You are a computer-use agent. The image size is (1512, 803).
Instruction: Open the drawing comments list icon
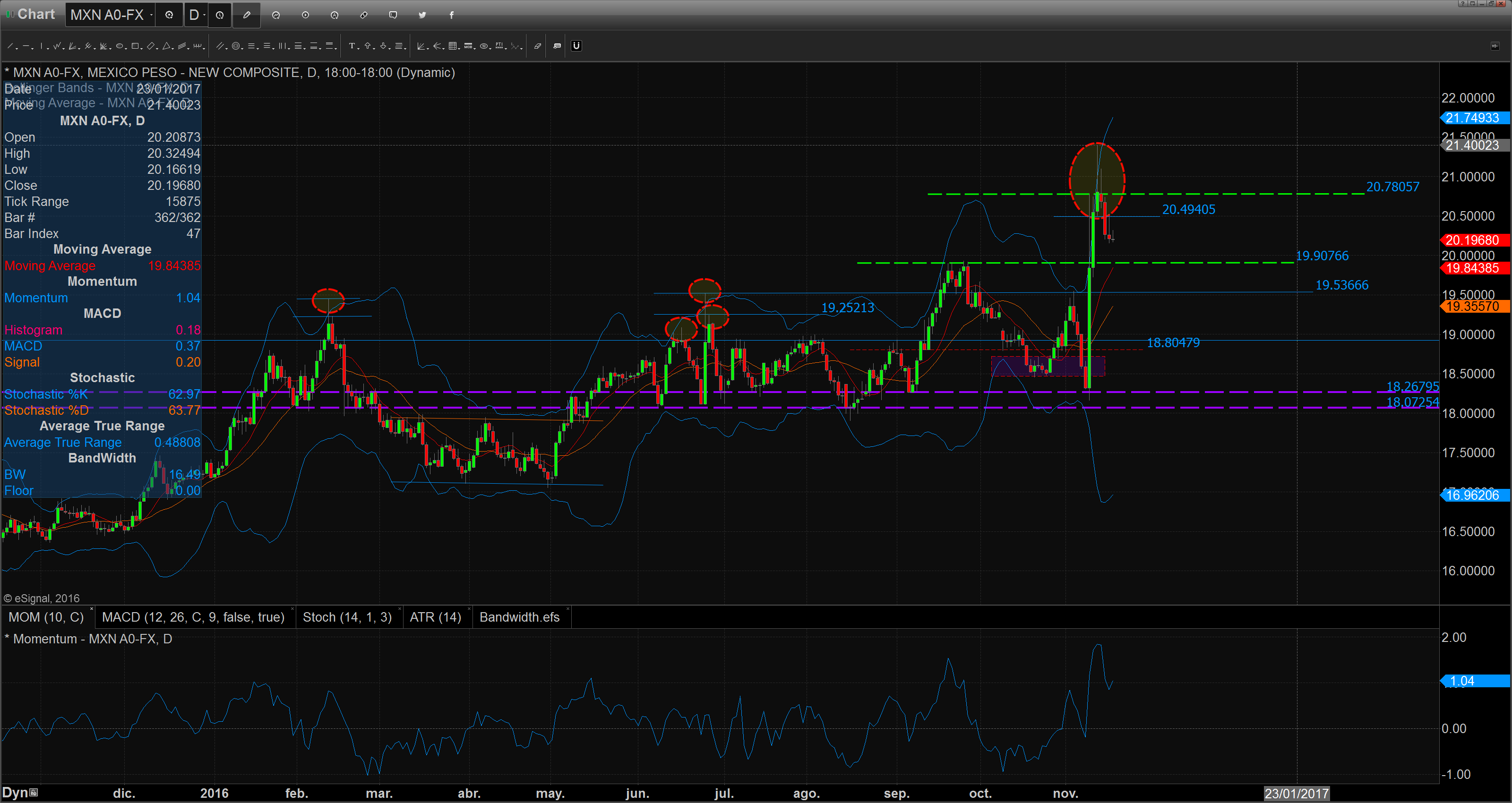point(557,46)
